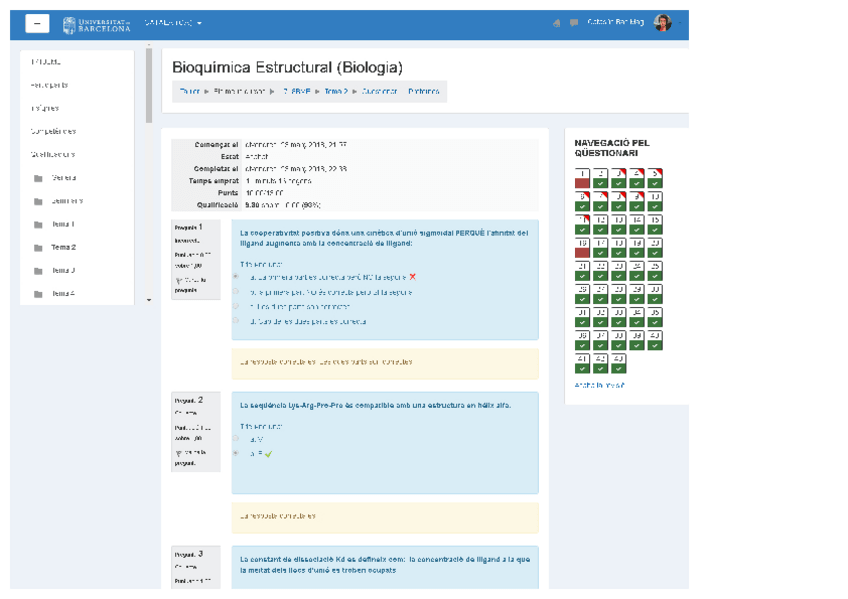Screen dimensions: 848x599
Task: Open the Tema 4 section in sidebar
Action: coord(63,294)
